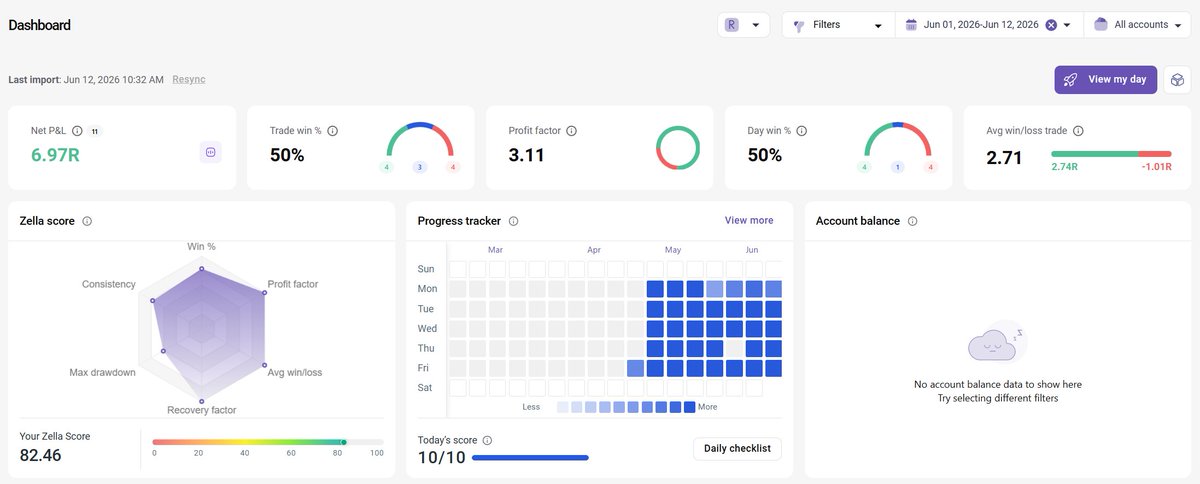This screenshot has height=484, width=1200.
Task: Click the 2.74R average win label
Action: coord(1064,167)
